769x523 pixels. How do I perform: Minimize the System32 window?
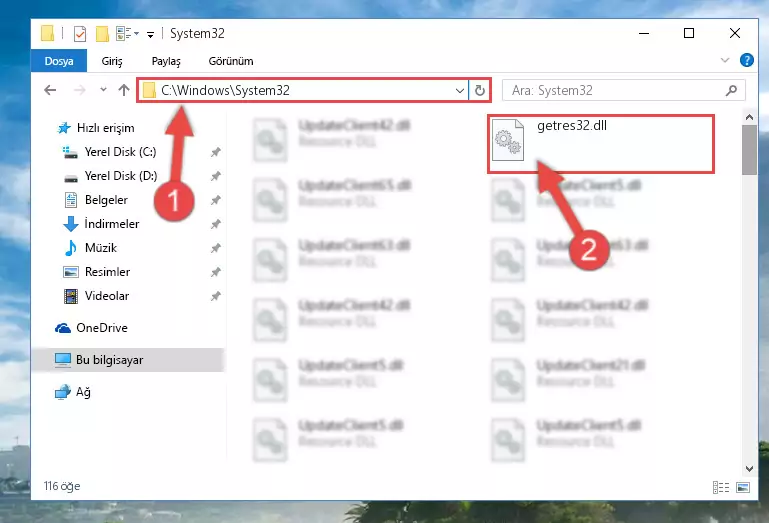pyautogui.click(x=644, y=33)
